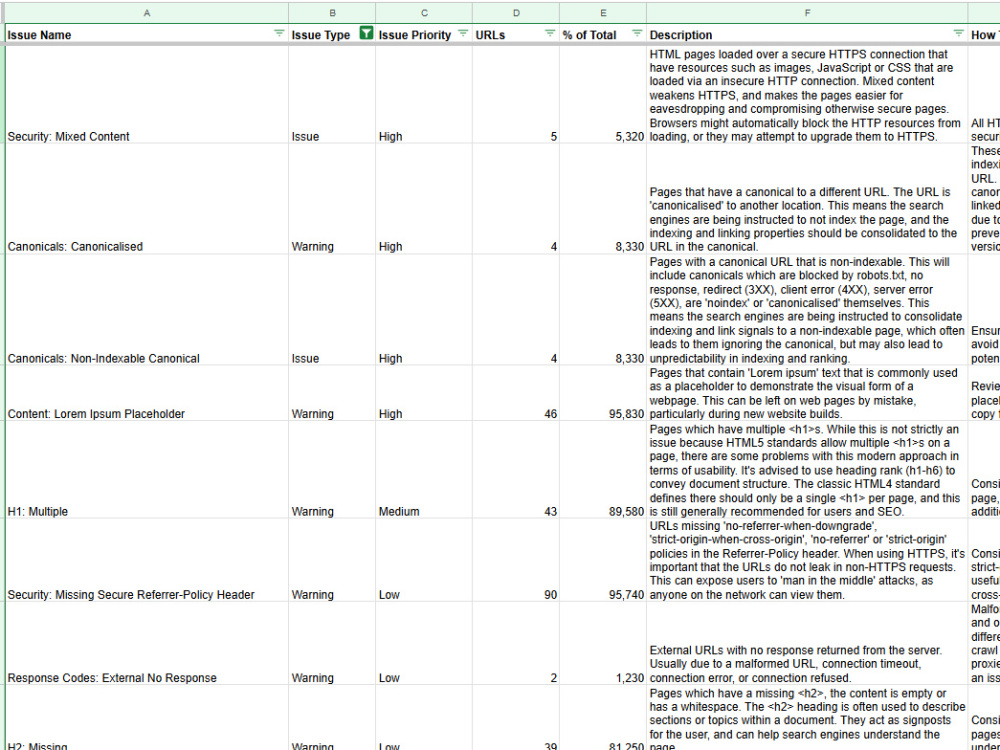
Task: Click the '% of Total' header cell
Action: [x=603, y=34]
